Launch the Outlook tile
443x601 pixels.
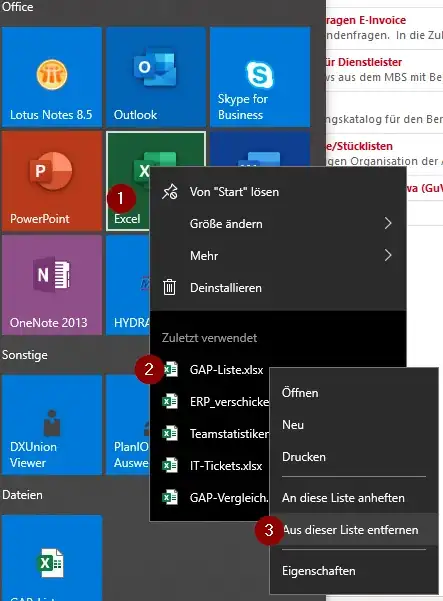pos(156,77)
